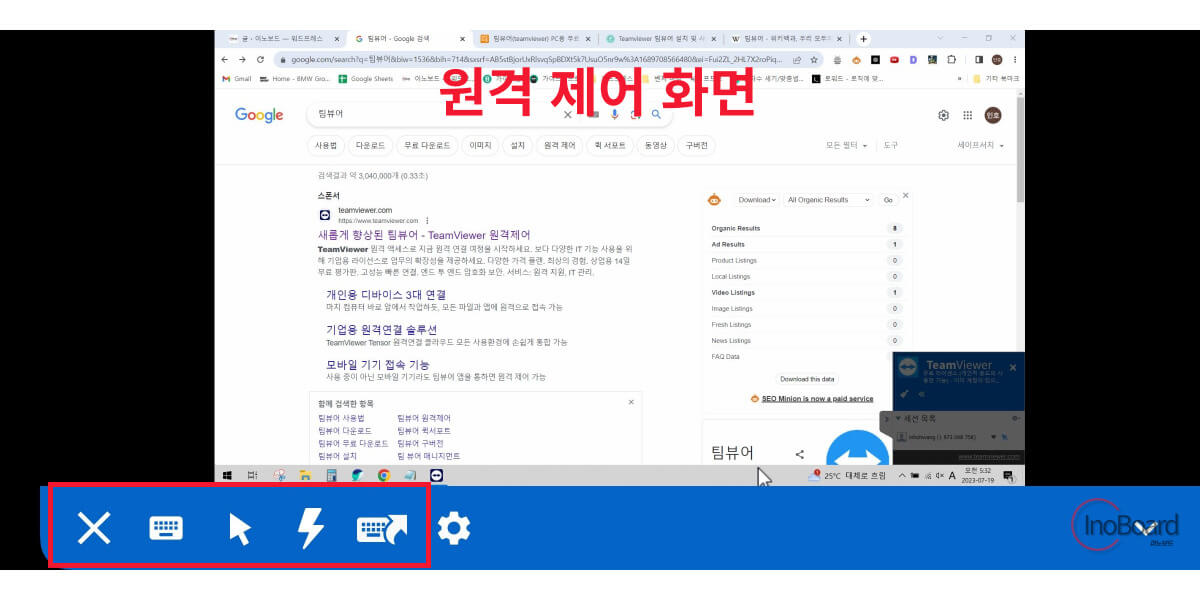Share the 팀뷰어 knowledge panel
This screenshot has width=1200, height=600.
coord(800,454)
